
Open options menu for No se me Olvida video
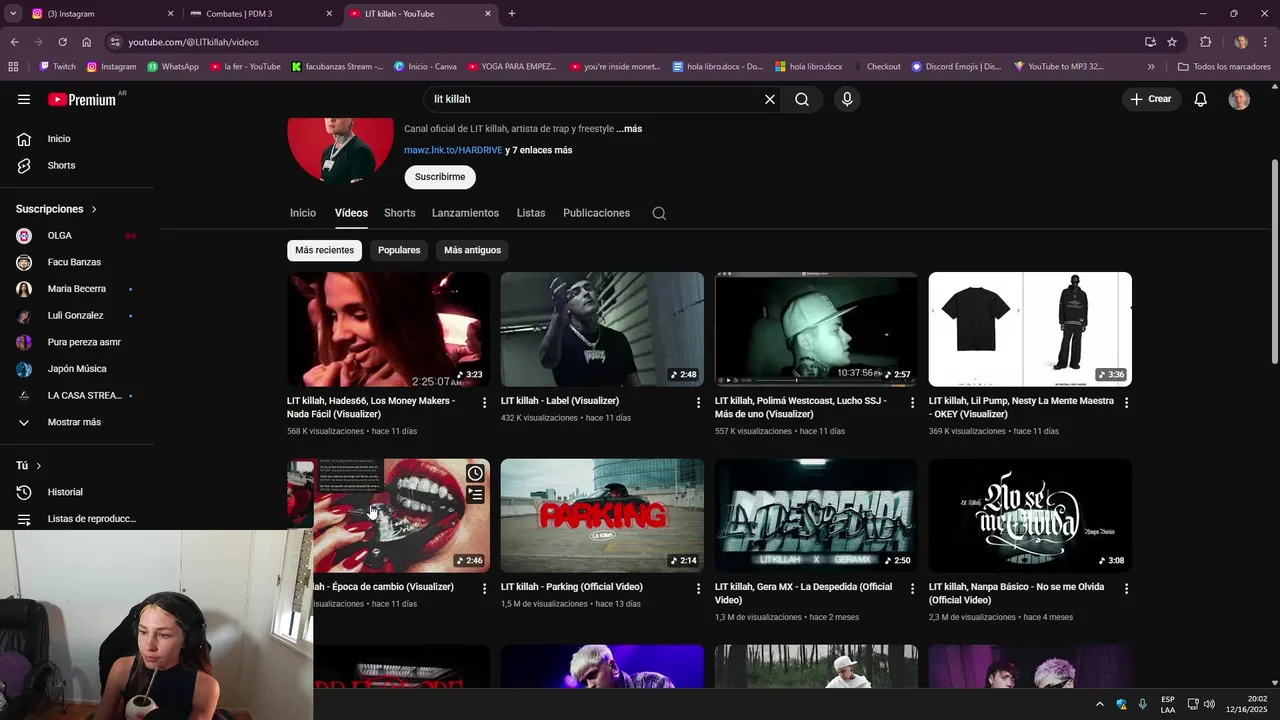tap(1127, 588)
